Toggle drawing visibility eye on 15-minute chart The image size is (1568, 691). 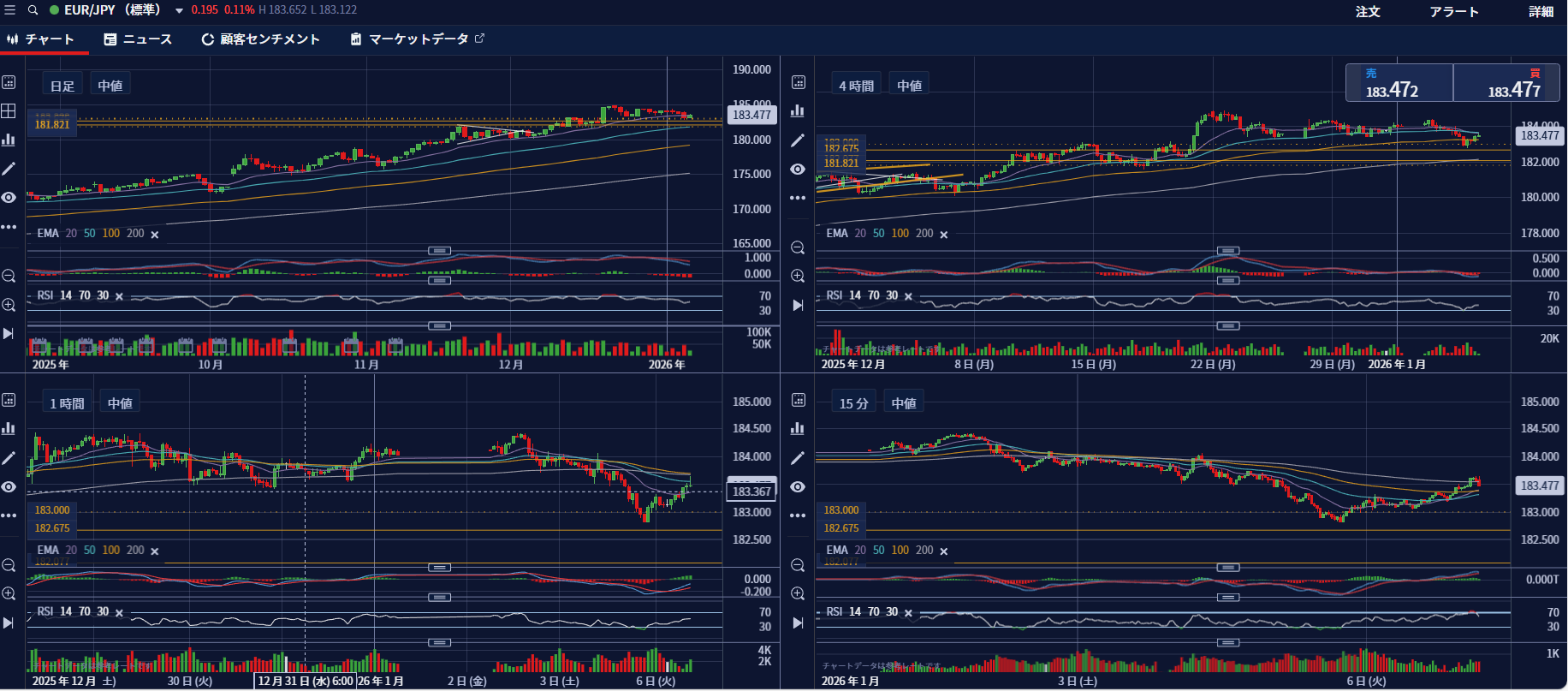(798, 486)
